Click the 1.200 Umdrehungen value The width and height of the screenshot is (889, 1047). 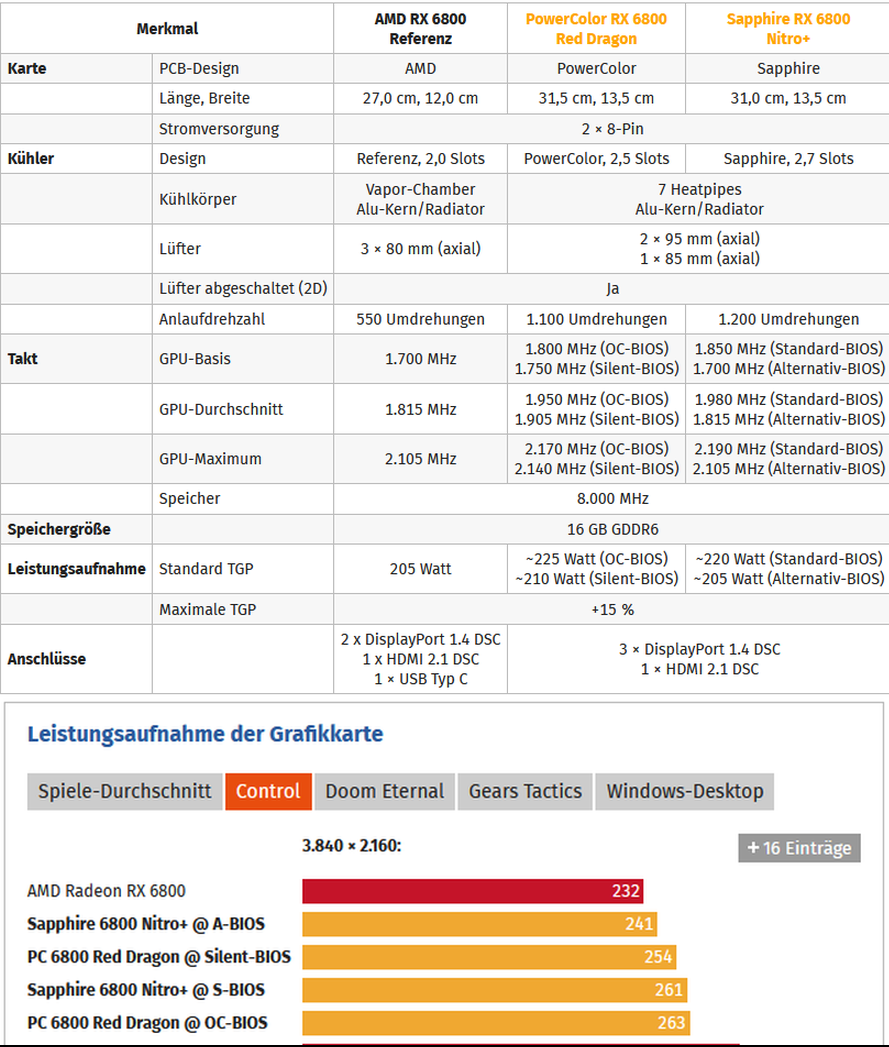tap(788, 319)
